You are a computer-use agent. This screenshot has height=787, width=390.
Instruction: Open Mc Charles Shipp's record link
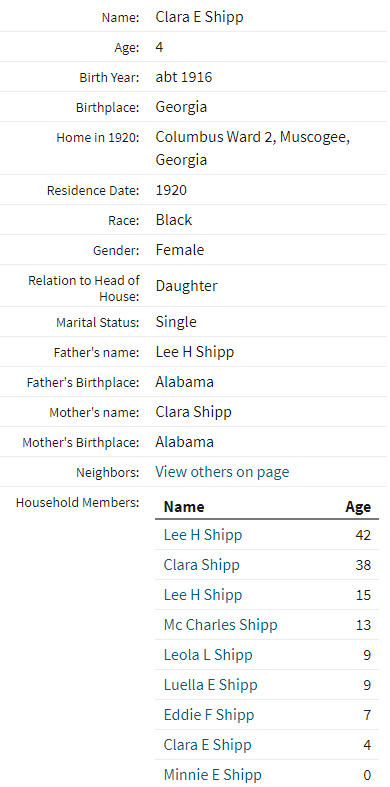(x=220, y=625)
